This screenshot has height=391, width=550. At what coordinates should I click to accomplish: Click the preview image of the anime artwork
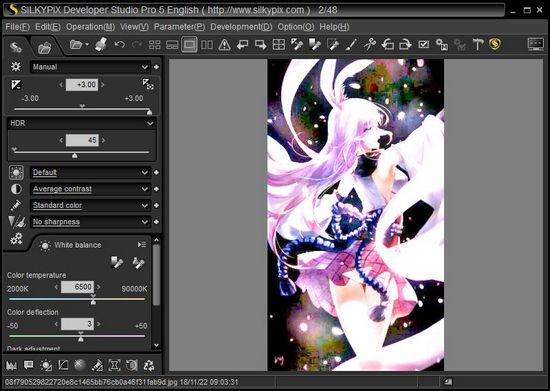pos(356,215)
